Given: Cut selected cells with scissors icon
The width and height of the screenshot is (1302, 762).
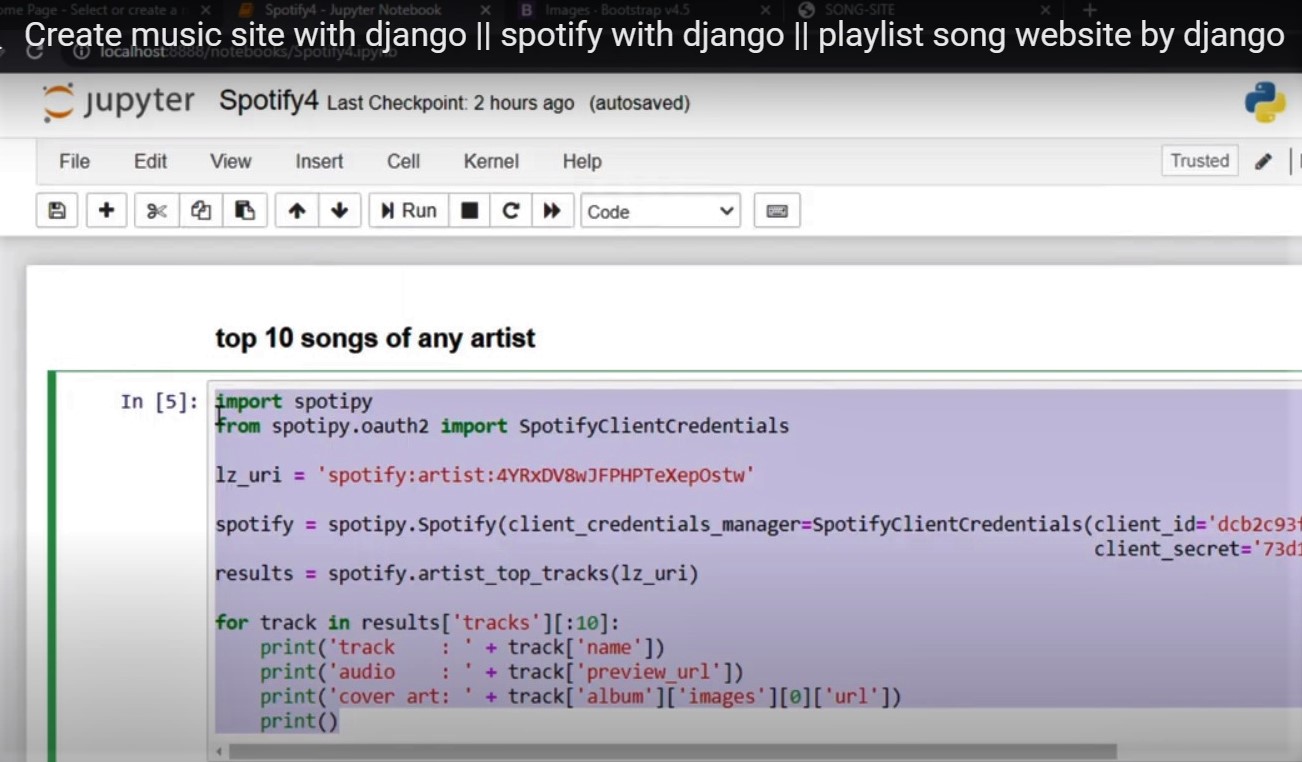Looking at the screenshot, I should tap(156, 211).
